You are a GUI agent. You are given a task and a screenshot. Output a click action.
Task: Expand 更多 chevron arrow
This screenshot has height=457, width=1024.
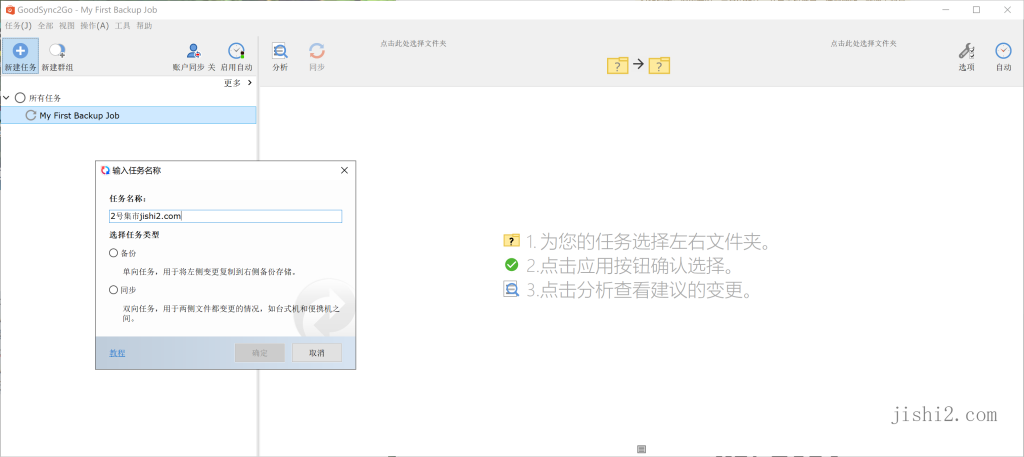pos(249,83)
